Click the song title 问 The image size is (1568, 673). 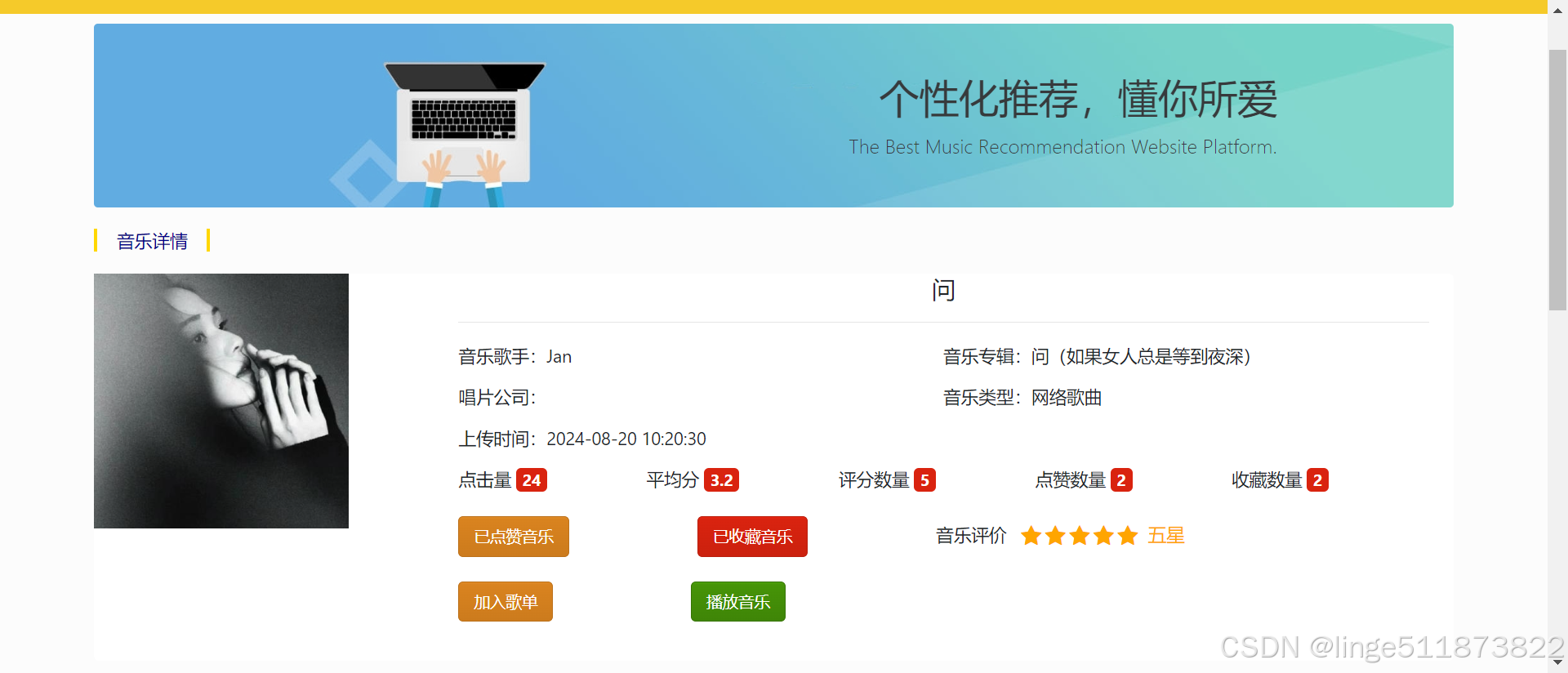pyautogui.click(x=943, y=290)
